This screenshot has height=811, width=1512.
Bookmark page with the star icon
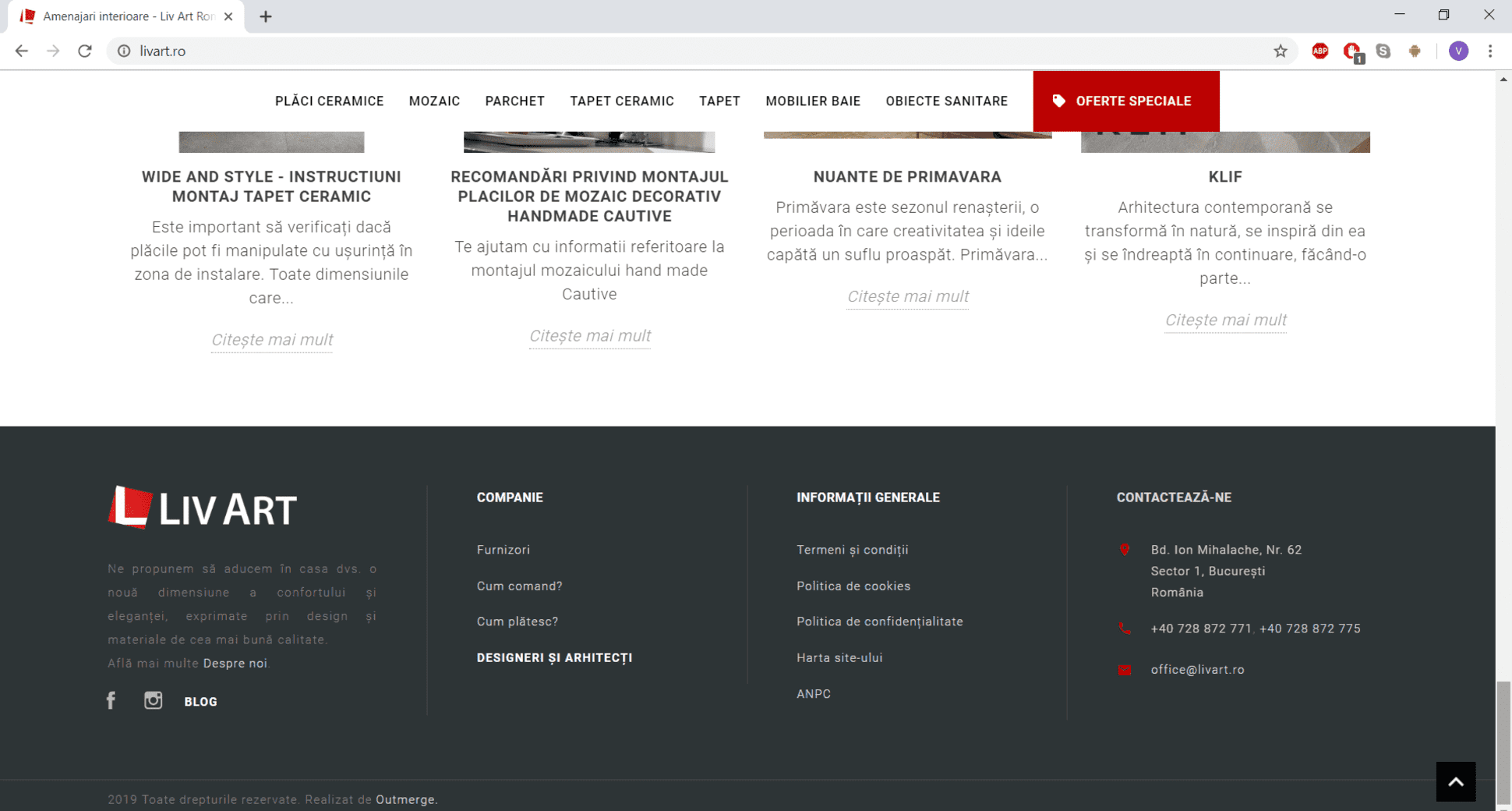pos(1281,51)
